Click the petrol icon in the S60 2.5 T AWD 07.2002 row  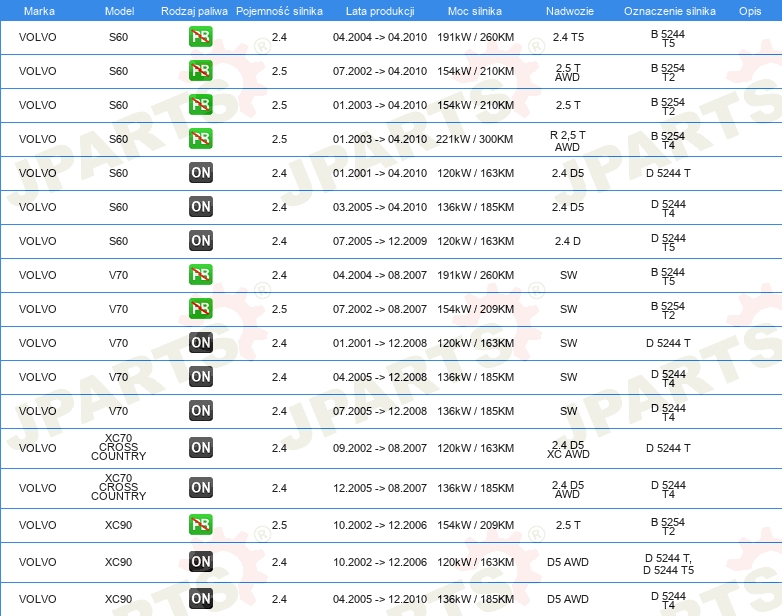200,71
